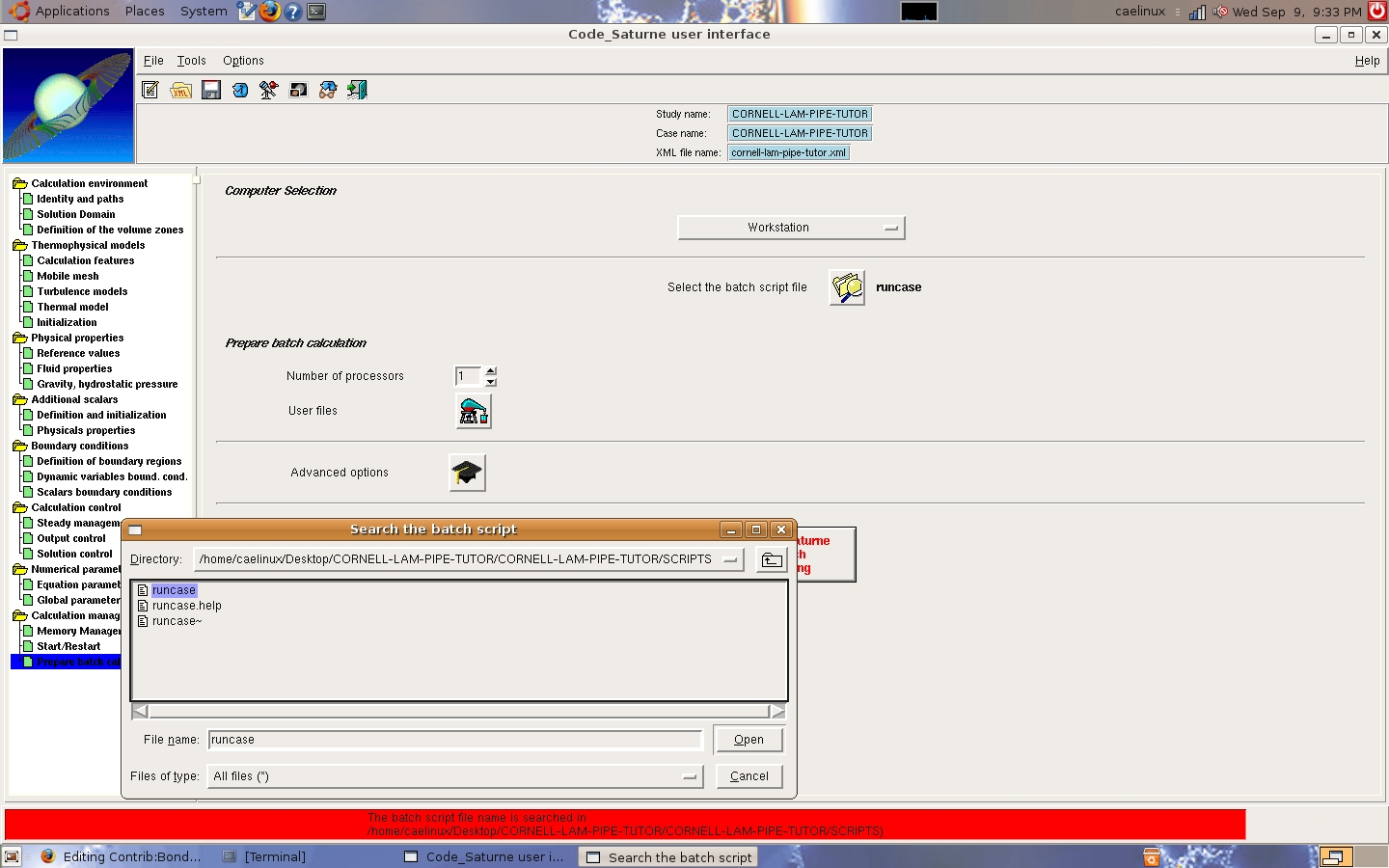Open the User files icon button

(x=474, y=411)
